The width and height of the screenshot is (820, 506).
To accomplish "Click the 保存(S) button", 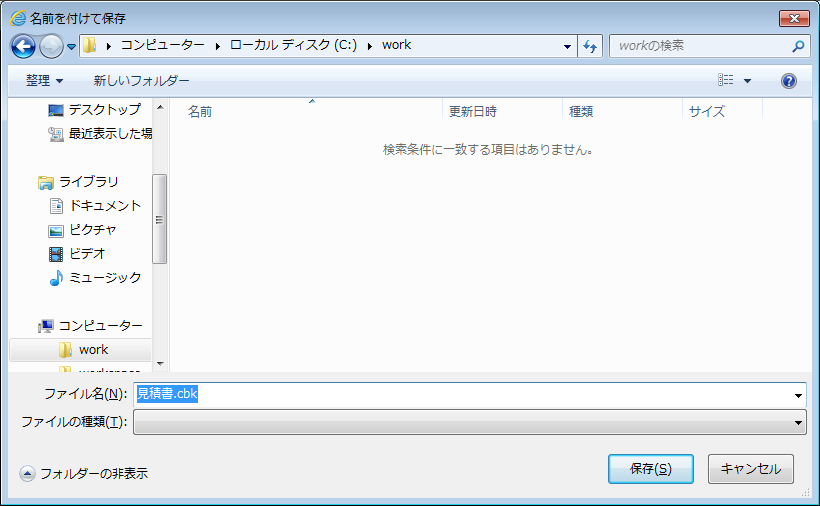I will pos(651,469).
